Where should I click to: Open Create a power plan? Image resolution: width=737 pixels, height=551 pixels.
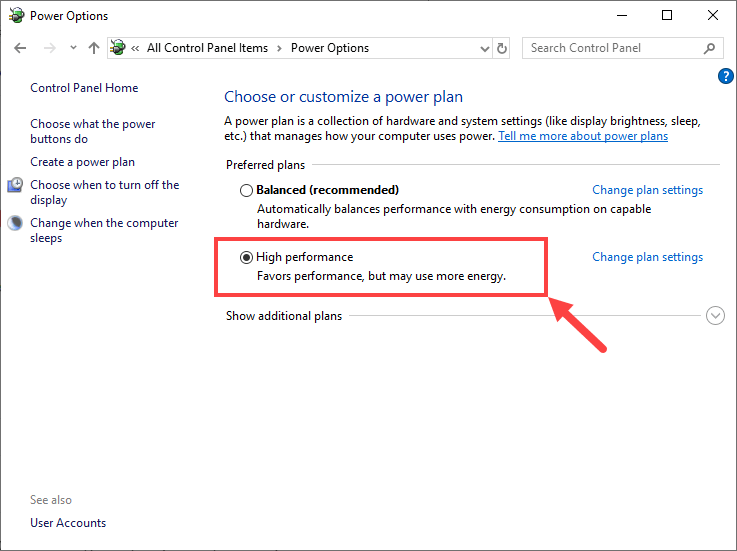tap(82, 162)
